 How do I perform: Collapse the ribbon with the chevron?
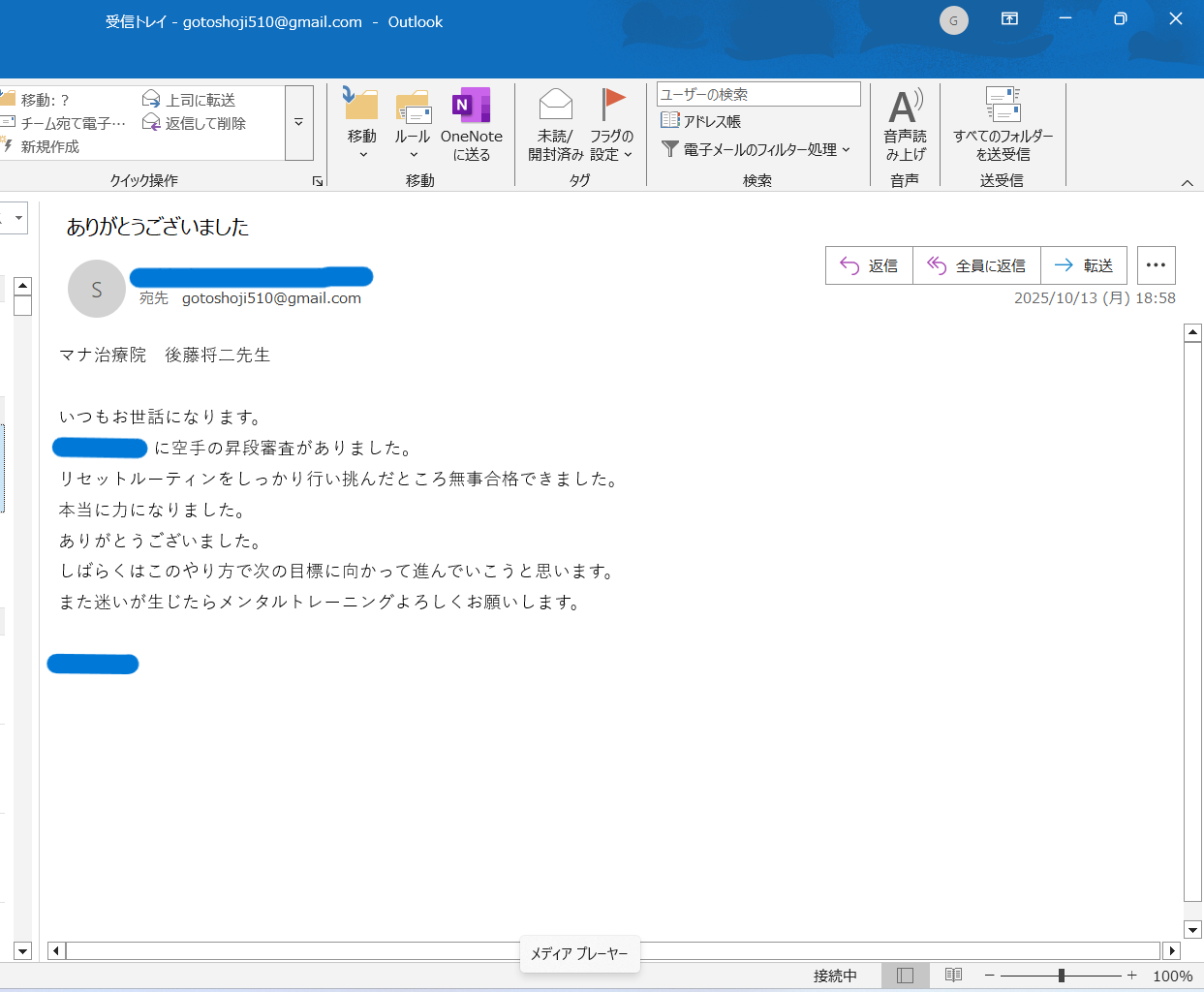tap(1187, 183)
